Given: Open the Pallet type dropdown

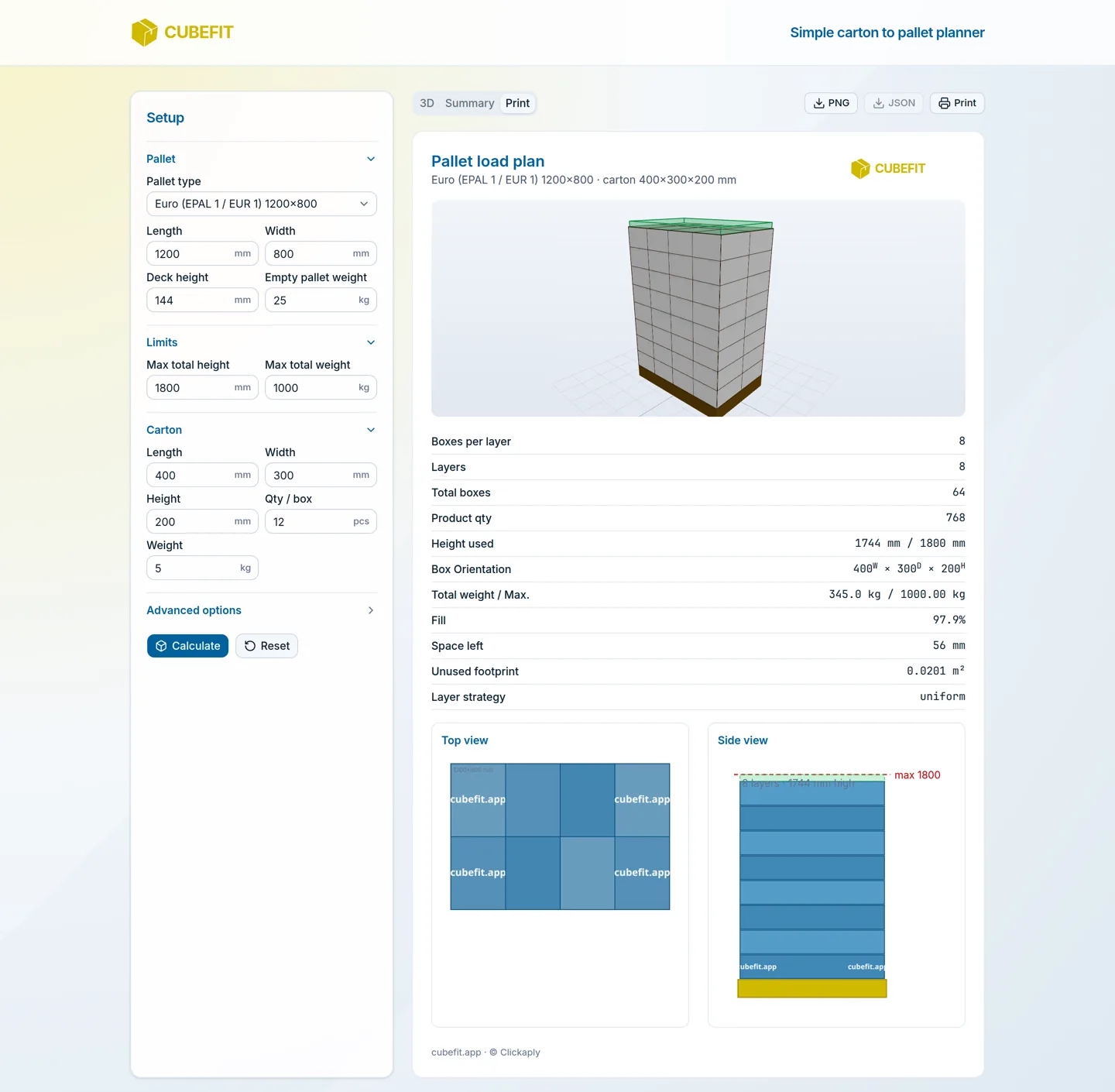Looking at the screenshot, I should (262, 204).
